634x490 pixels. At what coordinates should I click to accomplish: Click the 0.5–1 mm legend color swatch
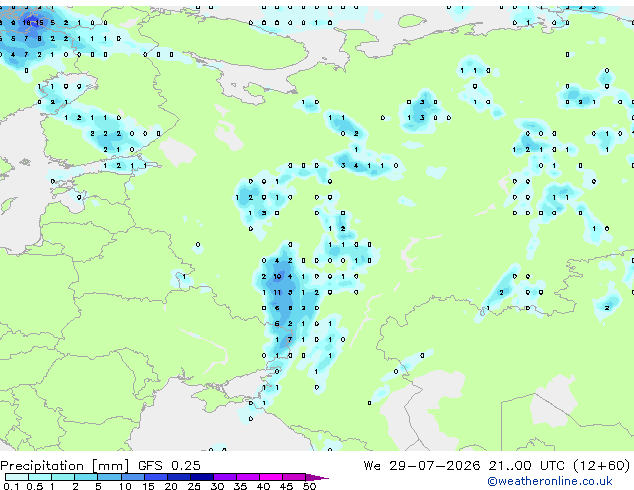coord(40,477)
